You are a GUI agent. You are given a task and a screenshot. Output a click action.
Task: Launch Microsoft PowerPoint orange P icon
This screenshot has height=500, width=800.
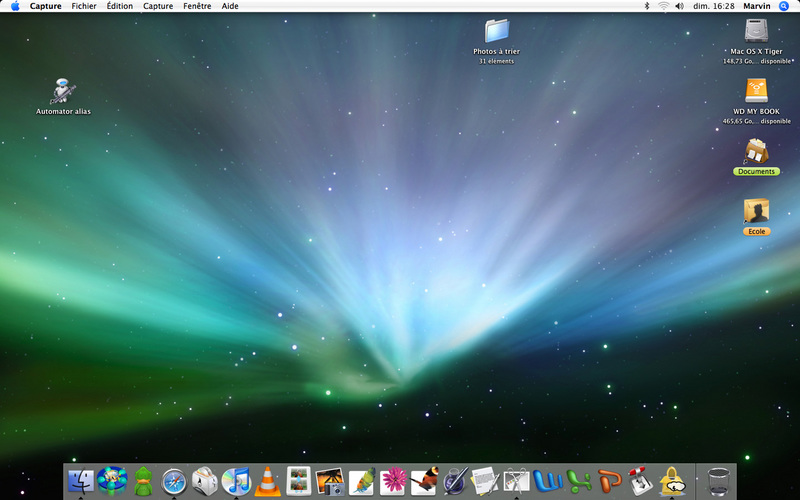tap(610, 481)
